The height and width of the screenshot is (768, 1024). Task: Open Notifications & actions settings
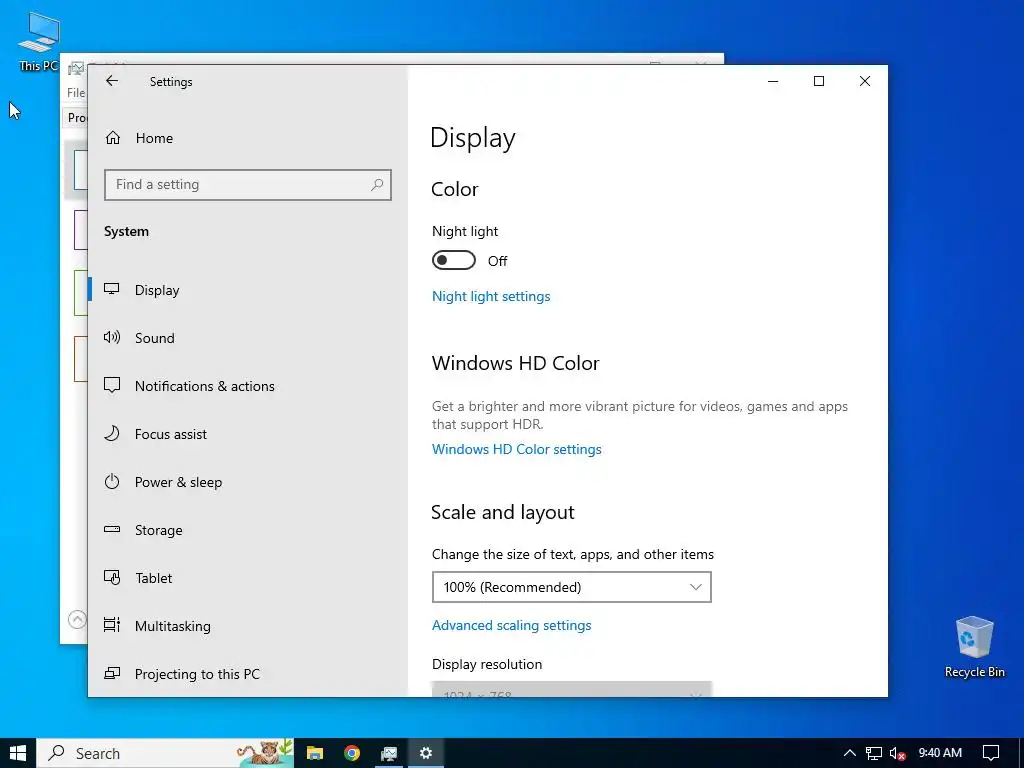(248, 386)
